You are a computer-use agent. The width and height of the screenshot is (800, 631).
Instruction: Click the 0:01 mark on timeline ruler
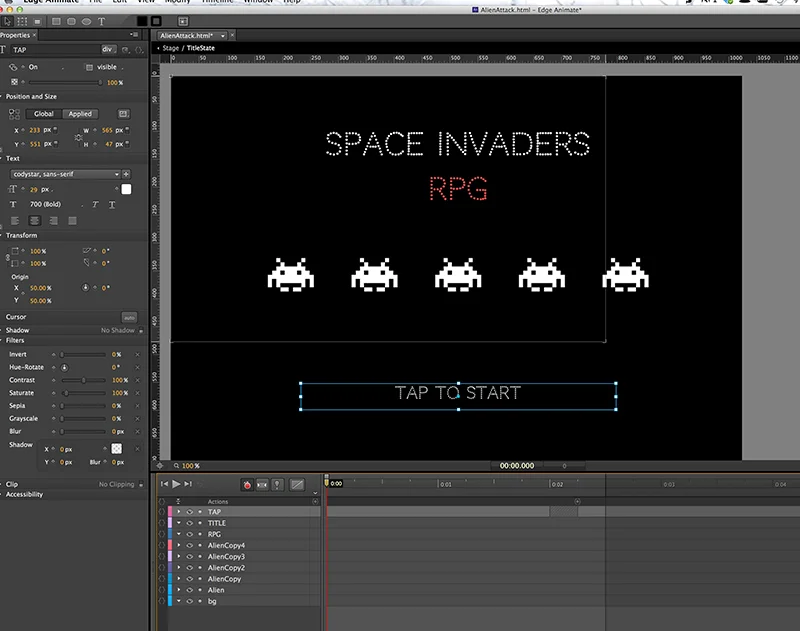tap(445, 484)
